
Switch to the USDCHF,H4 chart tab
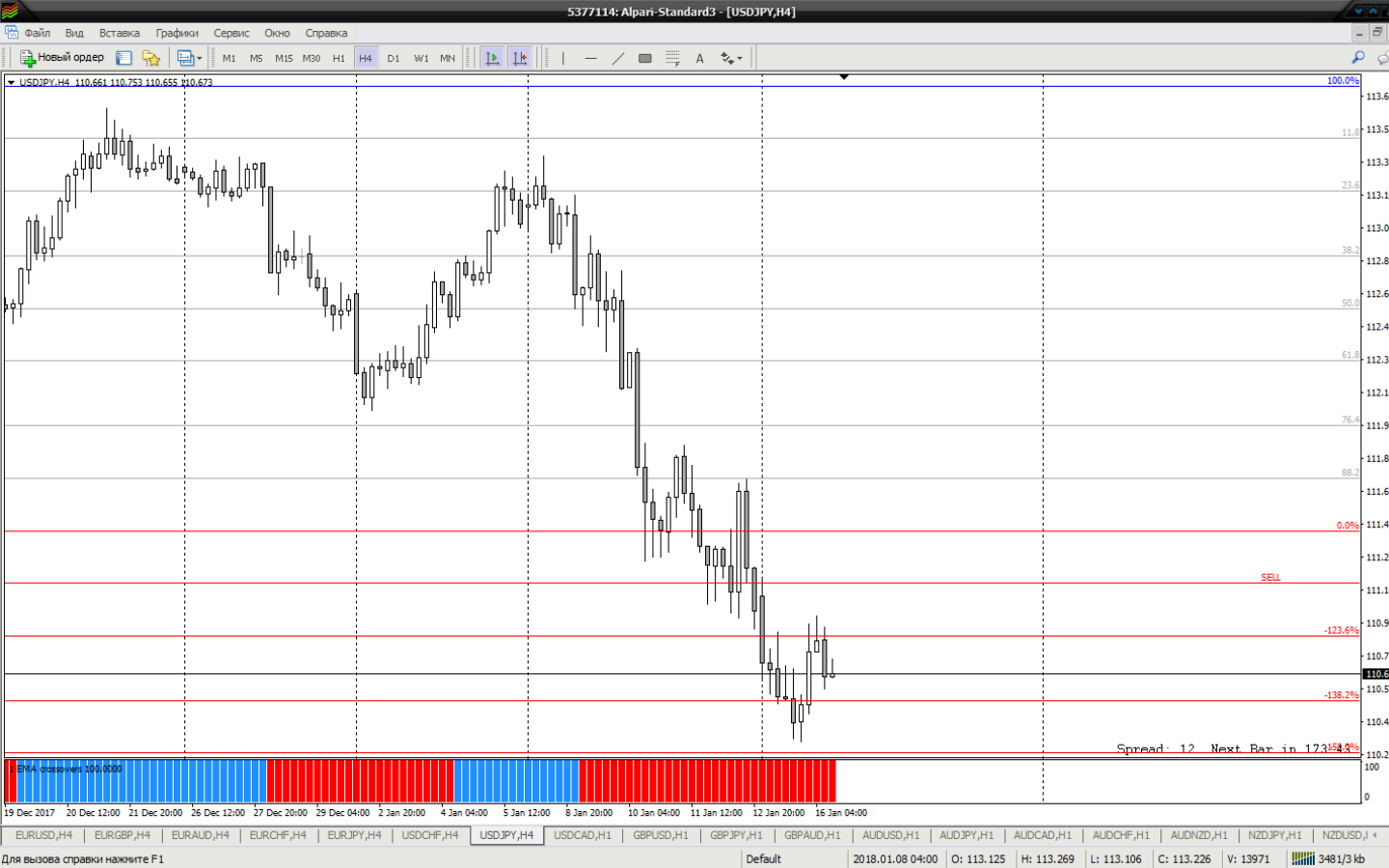point(430,835)
